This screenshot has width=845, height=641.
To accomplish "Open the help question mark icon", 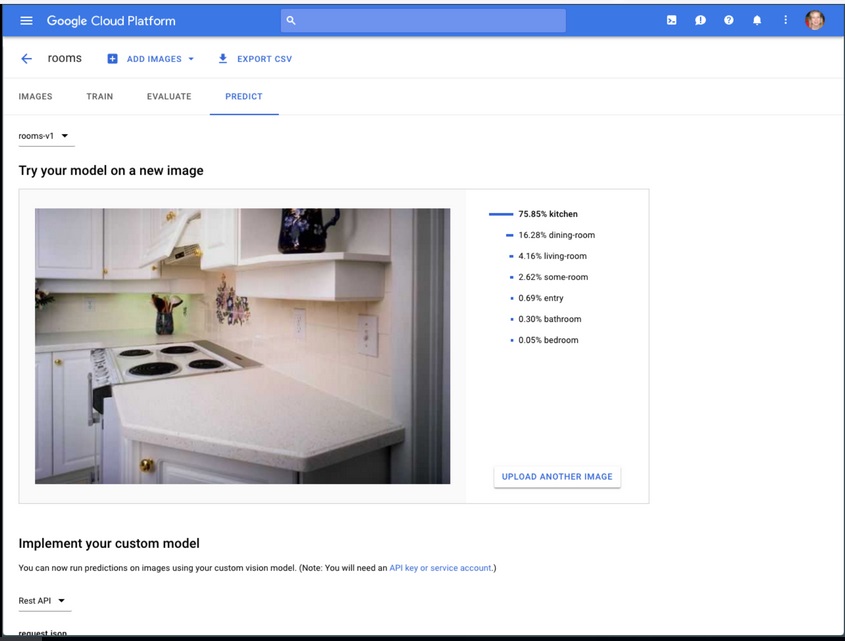I will click(729, 20).
